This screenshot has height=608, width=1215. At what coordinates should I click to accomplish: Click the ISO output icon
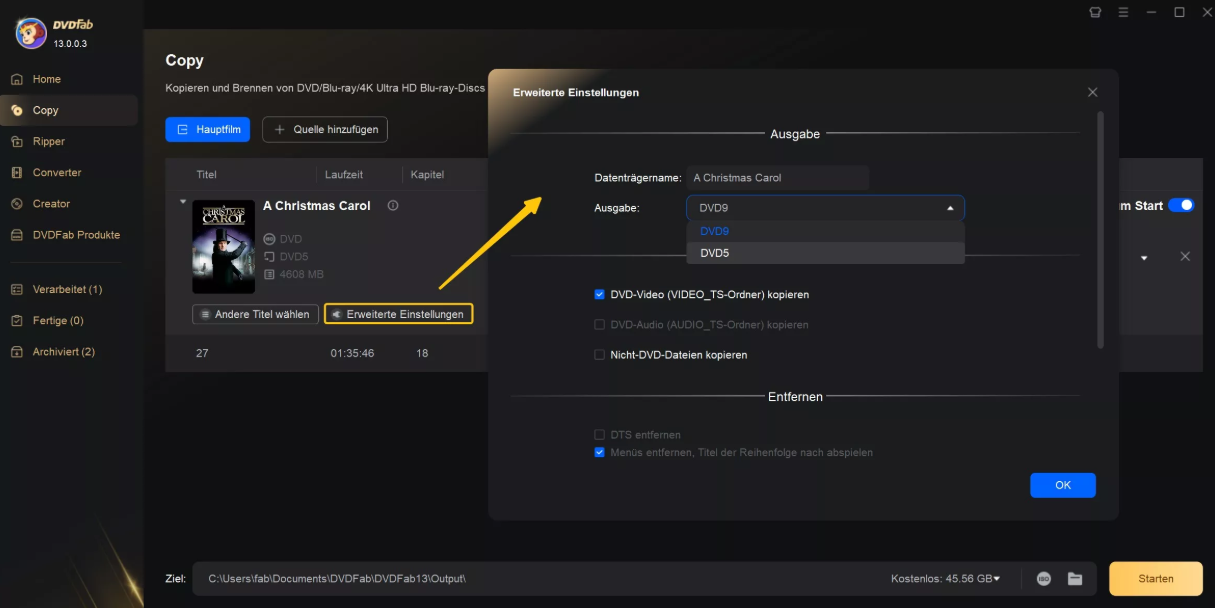click(x=1044, y=578)
